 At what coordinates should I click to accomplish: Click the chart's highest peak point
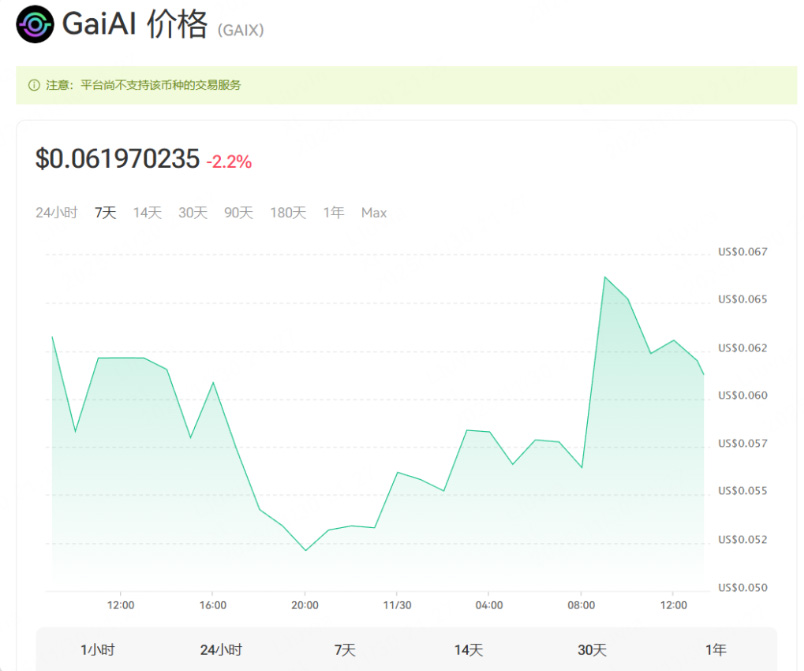click(x=605, y=277)
